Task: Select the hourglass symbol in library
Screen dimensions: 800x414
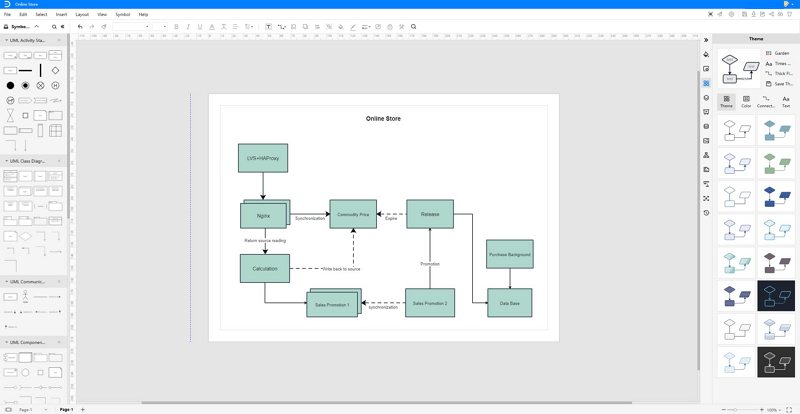Action: point(10,115)
